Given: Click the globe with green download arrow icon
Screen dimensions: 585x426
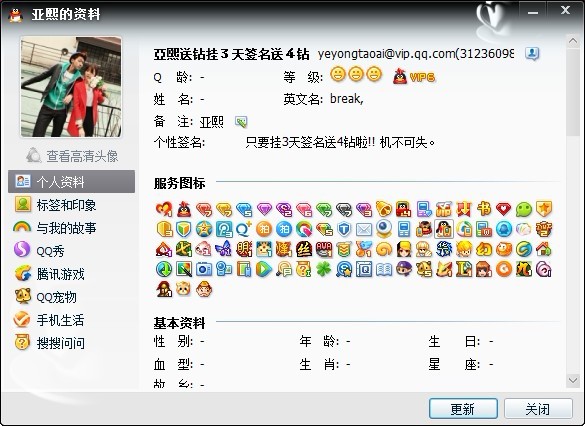Looking at the screenshot, I should coord(164,269).
